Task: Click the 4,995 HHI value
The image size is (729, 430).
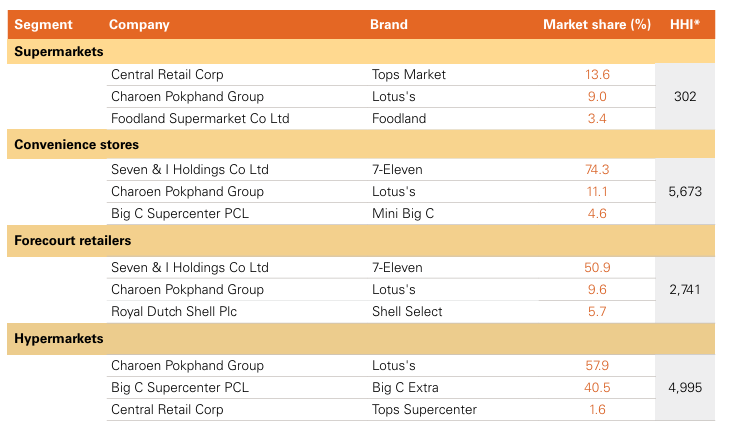Action: [x=685, y=387]
